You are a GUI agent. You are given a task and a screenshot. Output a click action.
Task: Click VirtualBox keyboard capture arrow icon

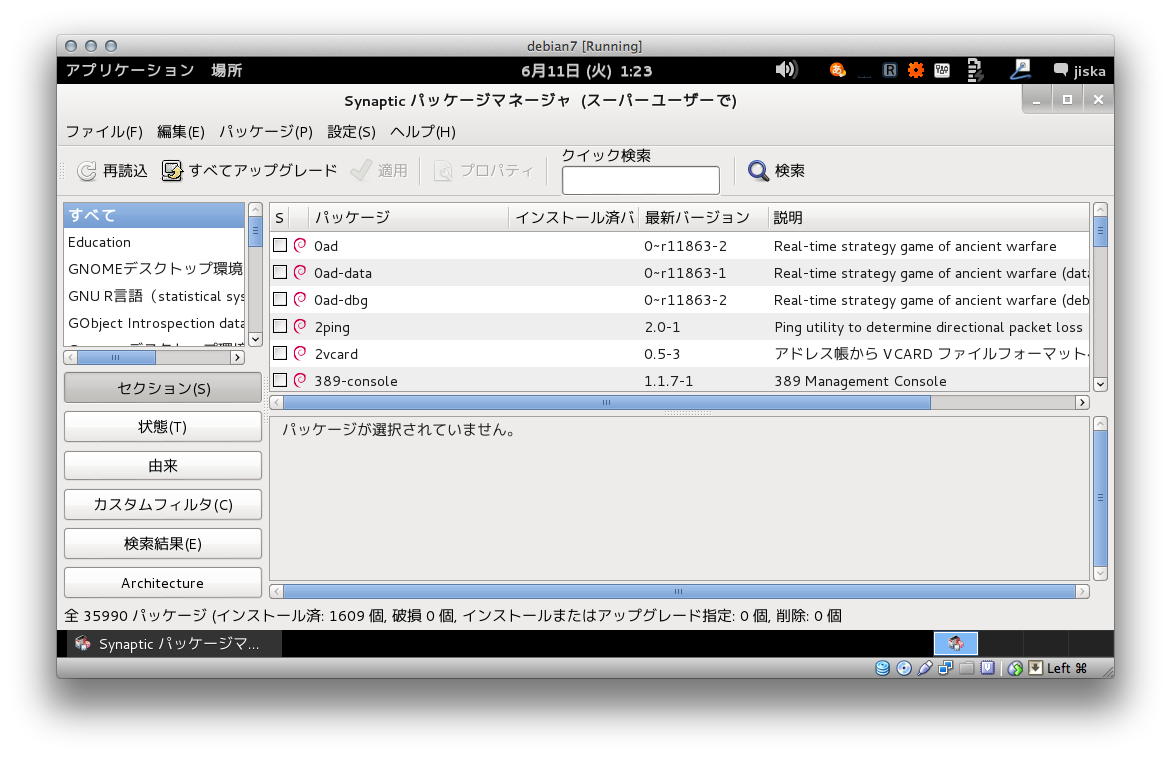point(1036,668)
